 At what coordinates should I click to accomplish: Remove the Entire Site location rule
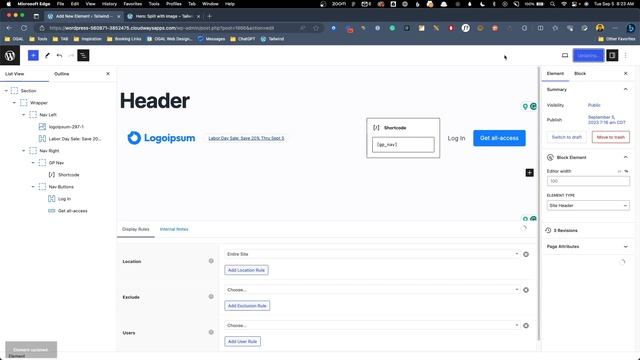[x=526, y=254]
